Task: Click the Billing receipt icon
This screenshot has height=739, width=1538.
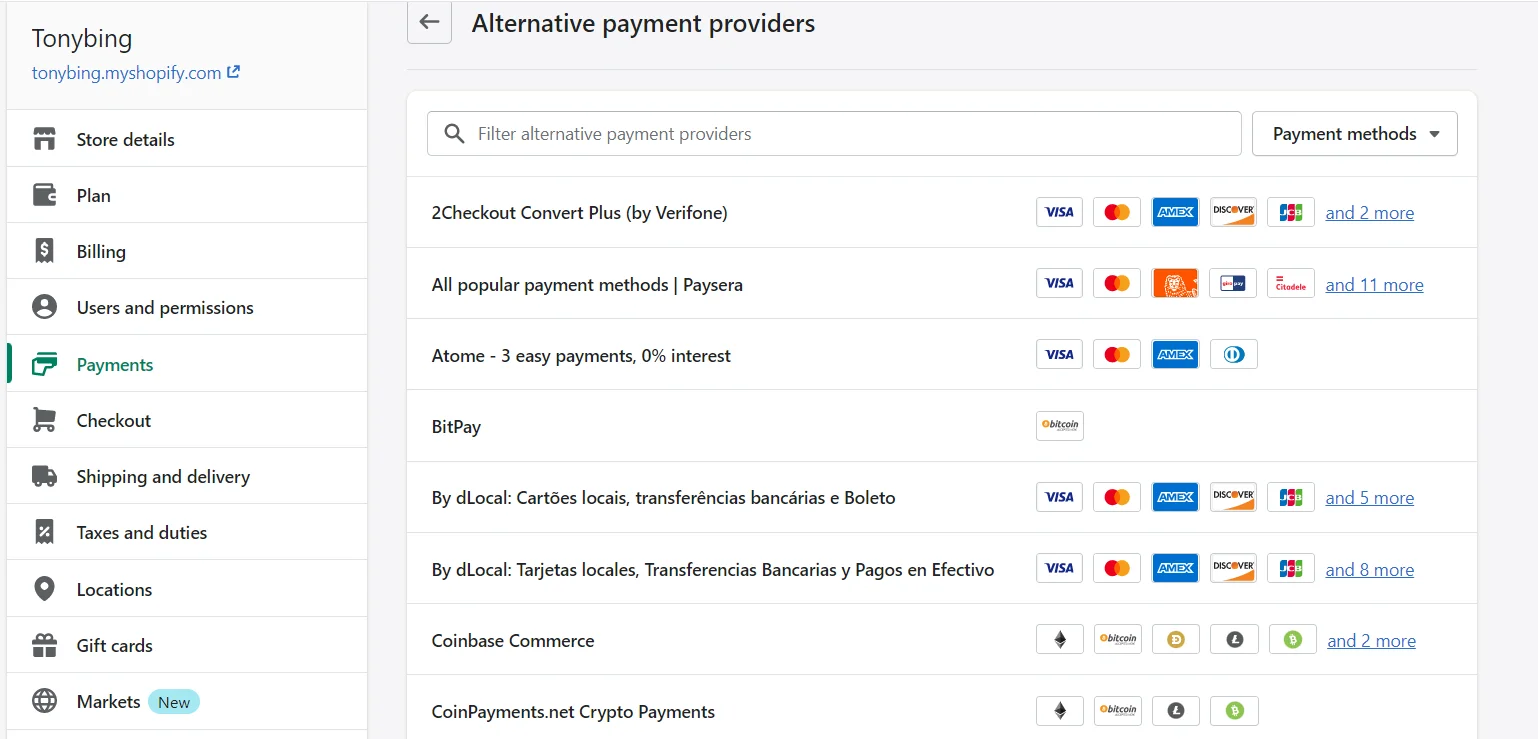Action: tap(44, 251)
